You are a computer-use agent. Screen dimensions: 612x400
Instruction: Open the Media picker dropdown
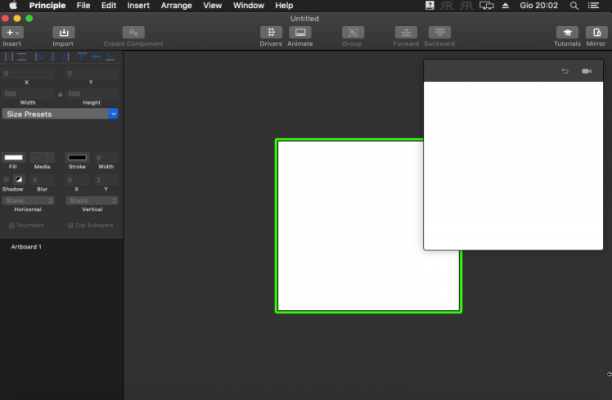tap(42, 158)
